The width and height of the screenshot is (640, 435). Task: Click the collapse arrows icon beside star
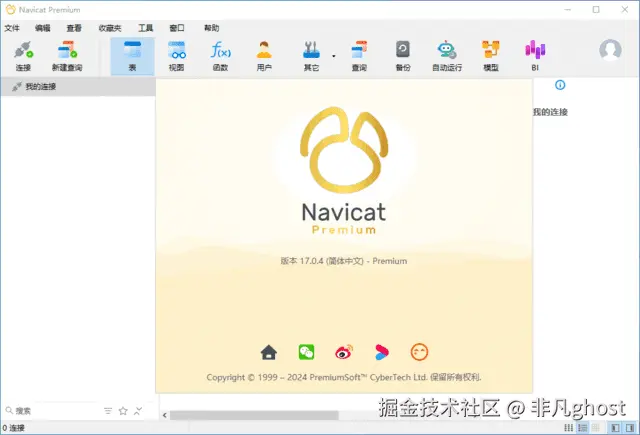coord(138,411)
